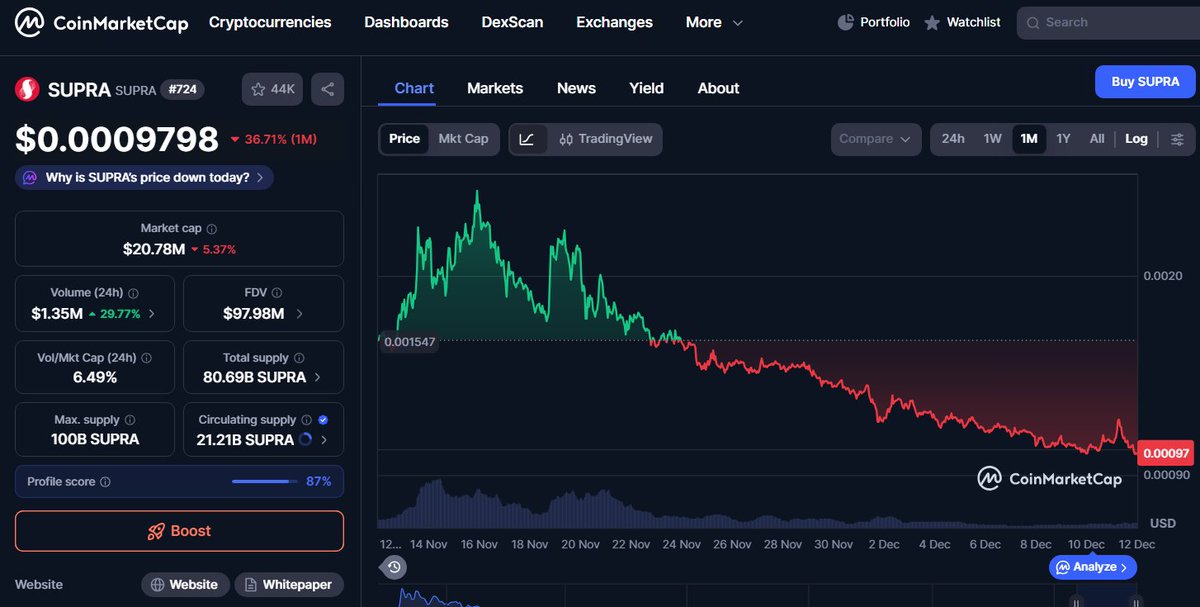The image size is (1200, 607).
Task: Select 1M time range
Action: [1029, 139]
